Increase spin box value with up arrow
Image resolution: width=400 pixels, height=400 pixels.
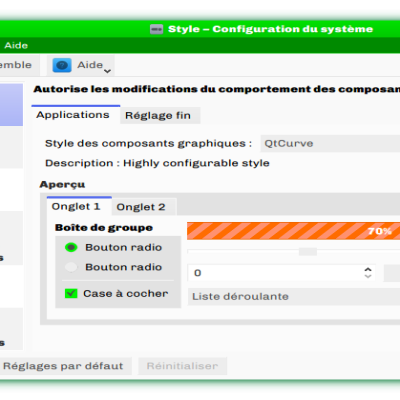coord(368,269)
